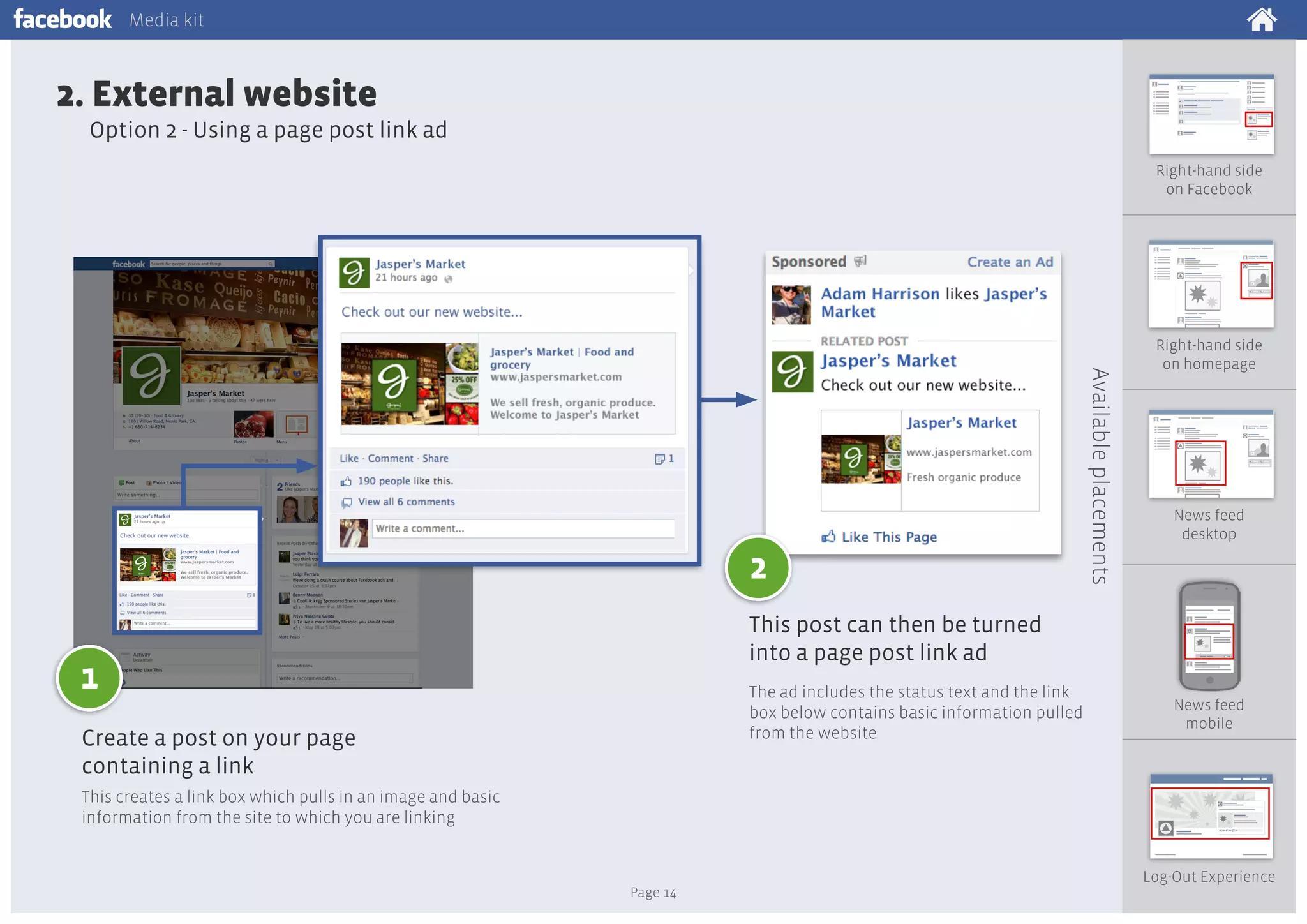This screenshot has width=1307, height=924.
Task: Open the Right-hand side on homepage placement thumbnail
Action: click(1211, 285)
